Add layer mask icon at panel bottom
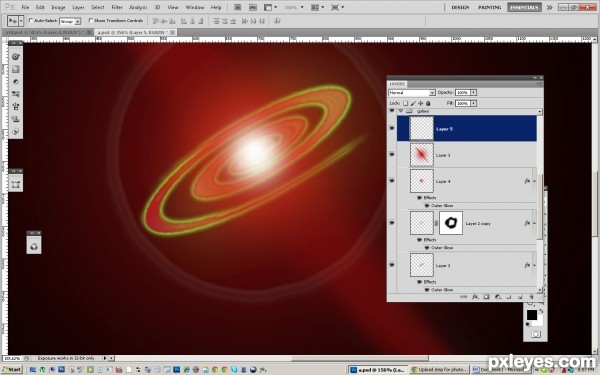This screenshot has height=375, width=600. pyautogui.click(x=486, y=297)
